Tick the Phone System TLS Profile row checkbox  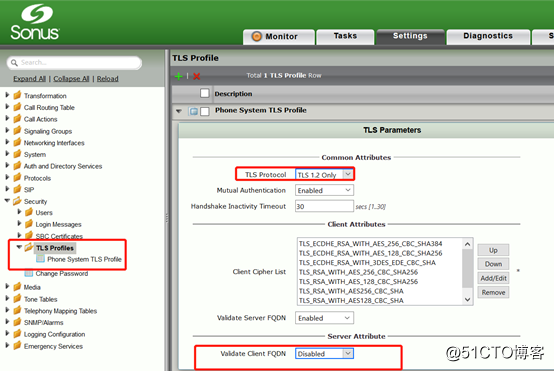[x=205, y=111]
